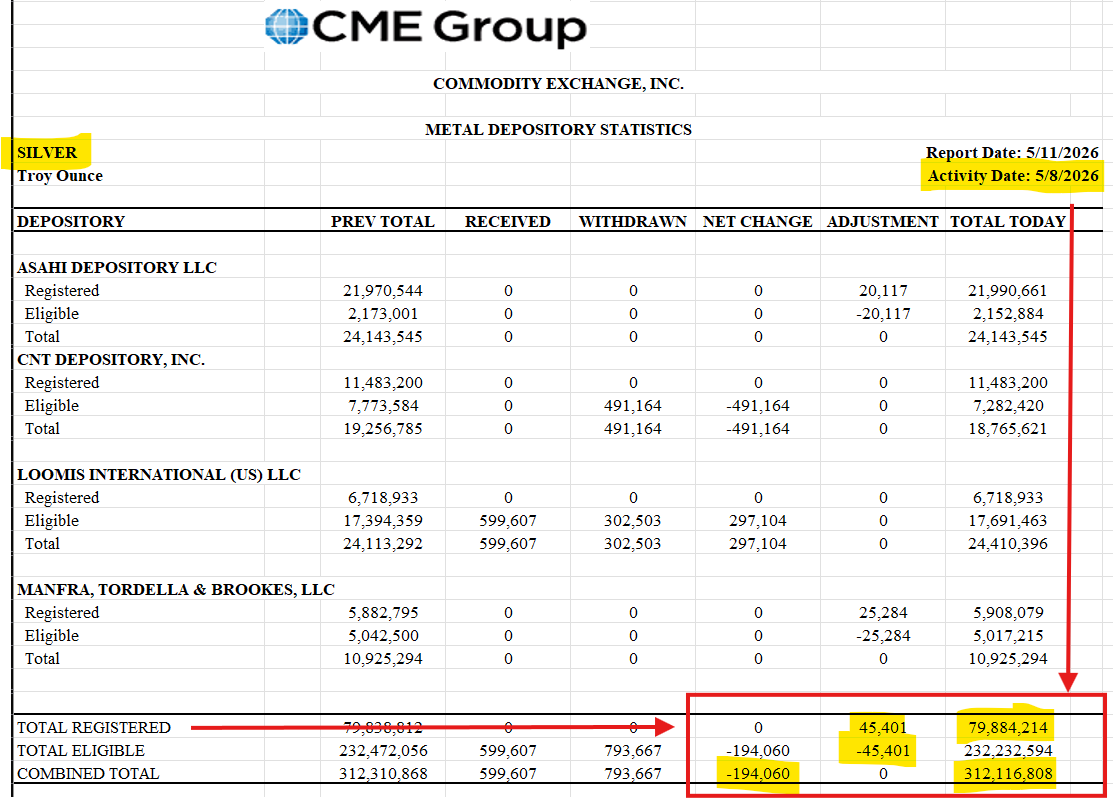Viewport: 1113px width, 798px height.
Task: Click Total Eligible row withdrawn 793,667
Action: coord(632,750)
